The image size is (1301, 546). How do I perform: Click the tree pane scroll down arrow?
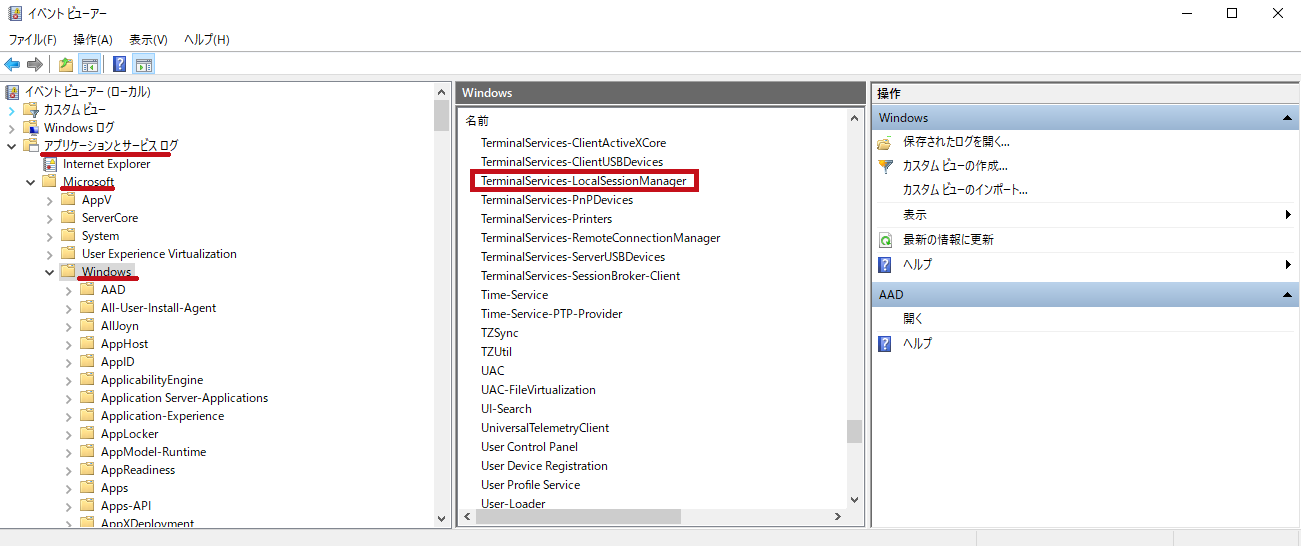(443, 518)
